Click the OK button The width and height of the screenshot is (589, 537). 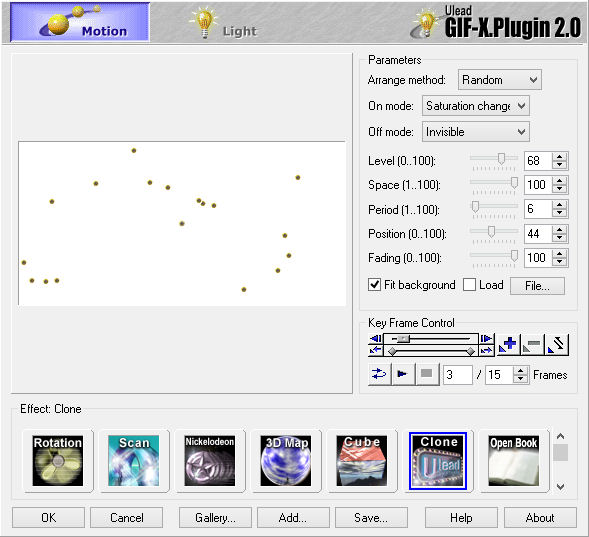[x=48, y=518]
